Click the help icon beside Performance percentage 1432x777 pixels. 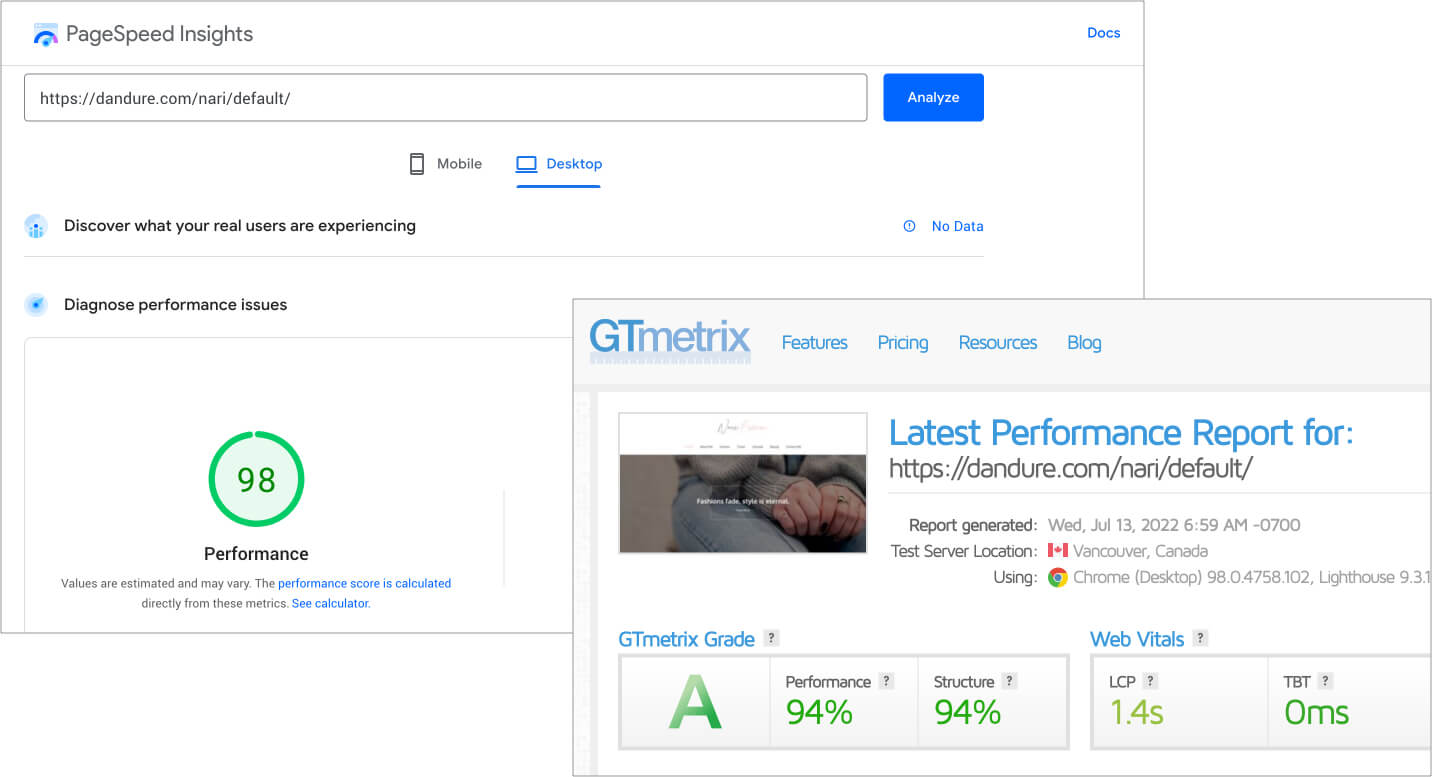coord(886,681)
